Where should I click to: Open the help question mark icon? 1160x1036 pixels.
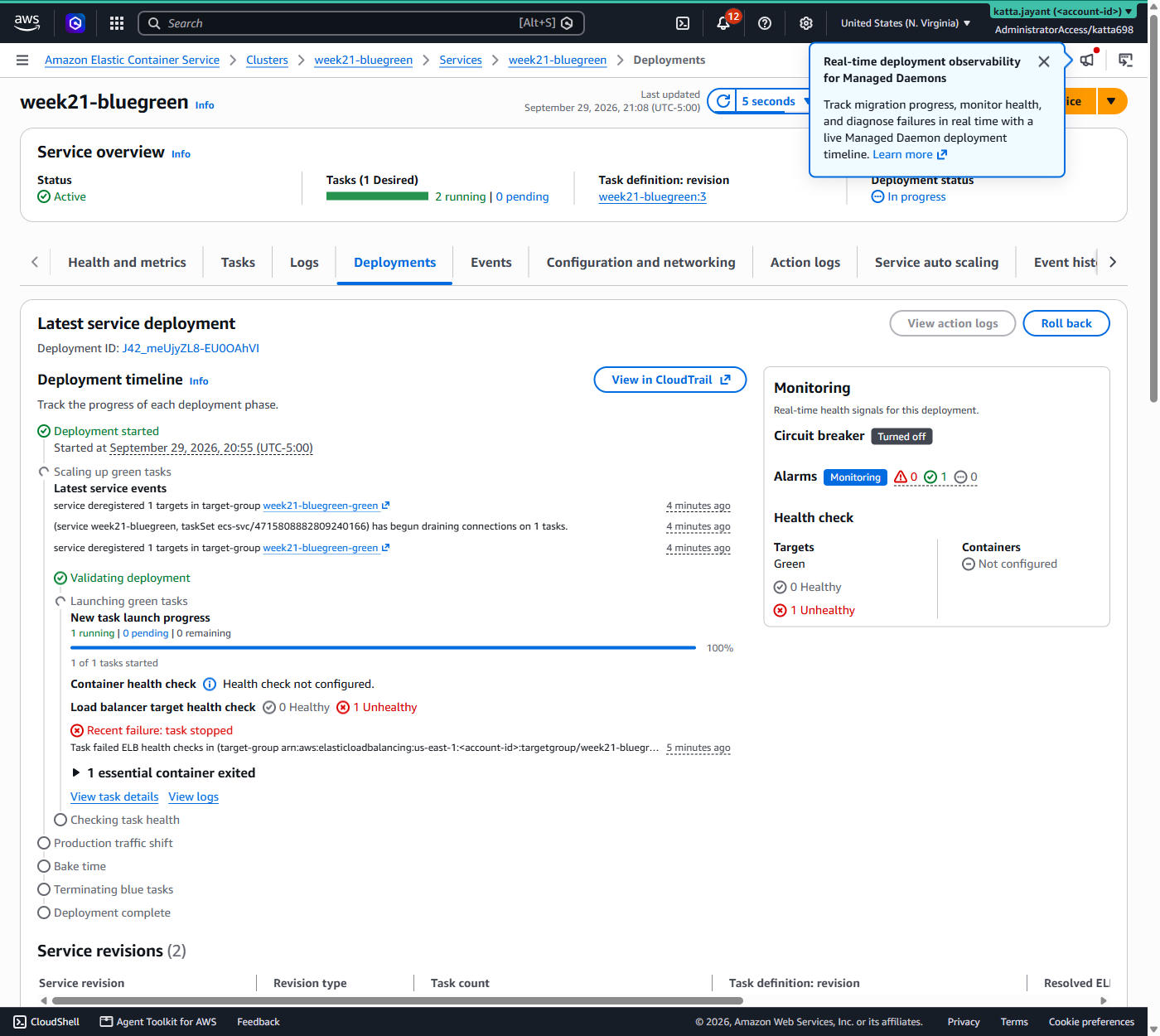pyautogui.click(x=765, y=23)
